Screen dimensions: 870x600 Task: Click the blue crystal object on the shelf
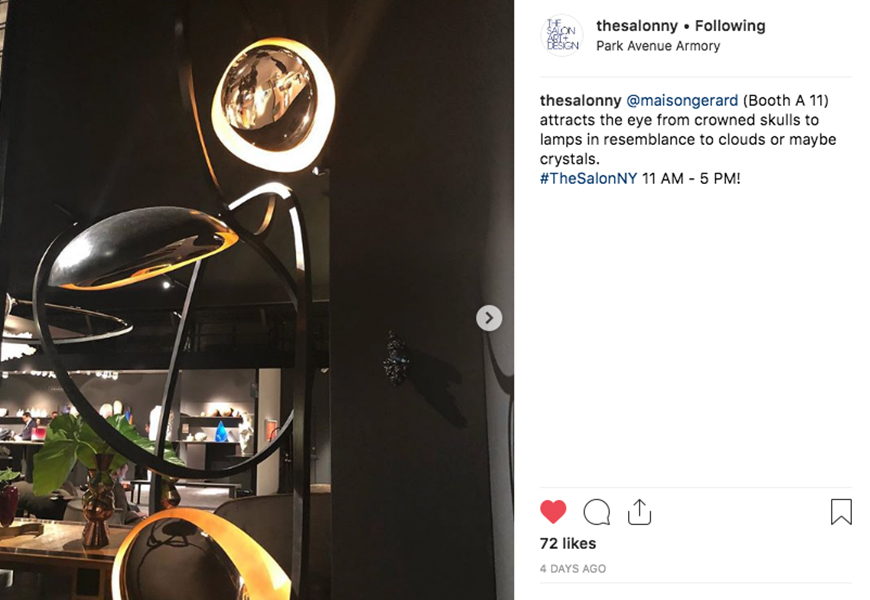coord(221,431)
